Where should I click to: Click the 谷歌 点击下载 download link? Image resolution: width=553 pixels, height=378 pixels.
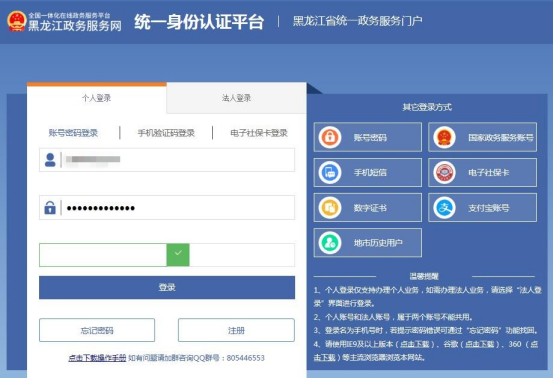pos(480,344)
